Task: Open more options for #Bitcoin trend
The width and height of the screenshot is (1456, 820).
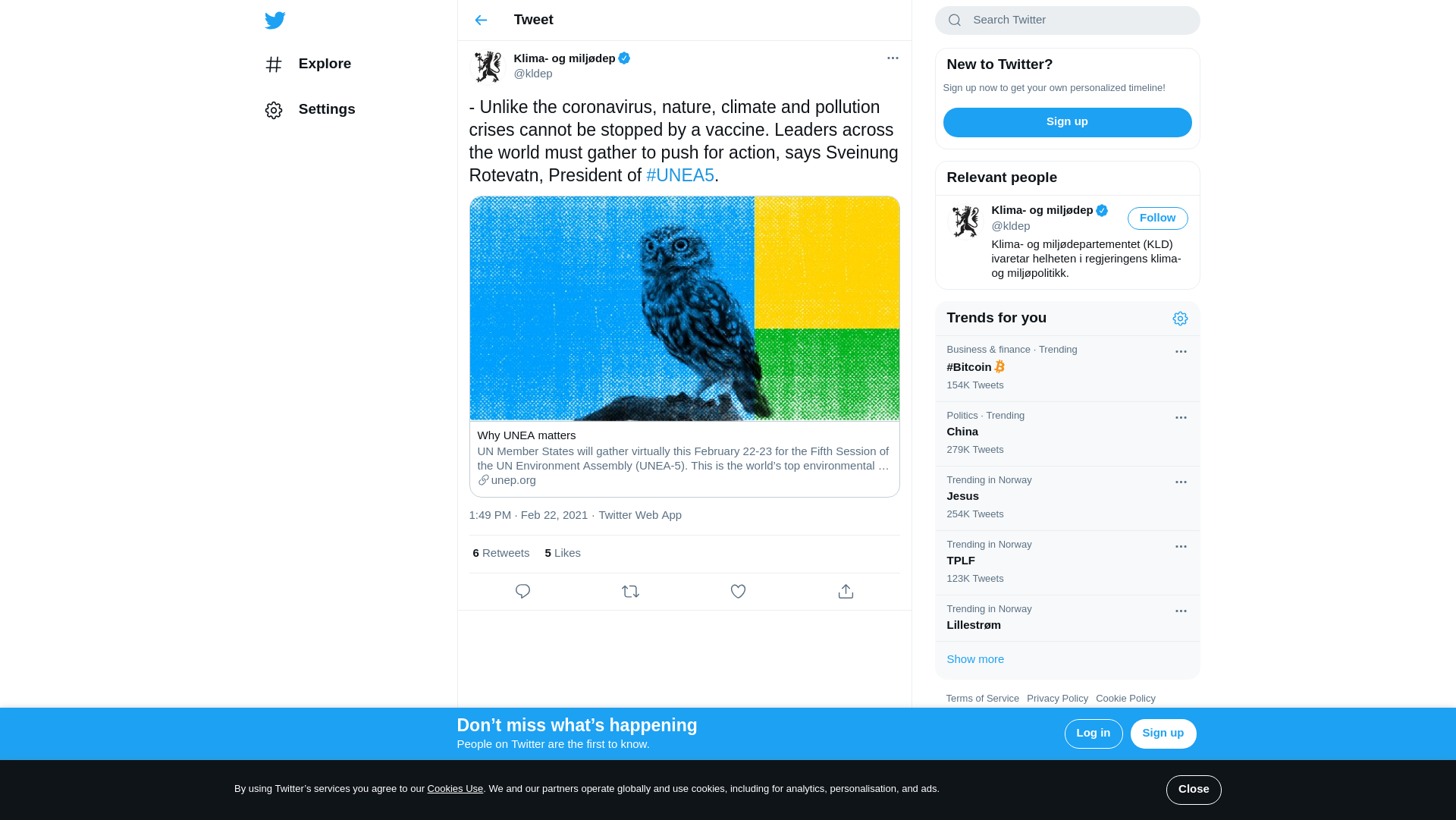Action: point(1181,352)
